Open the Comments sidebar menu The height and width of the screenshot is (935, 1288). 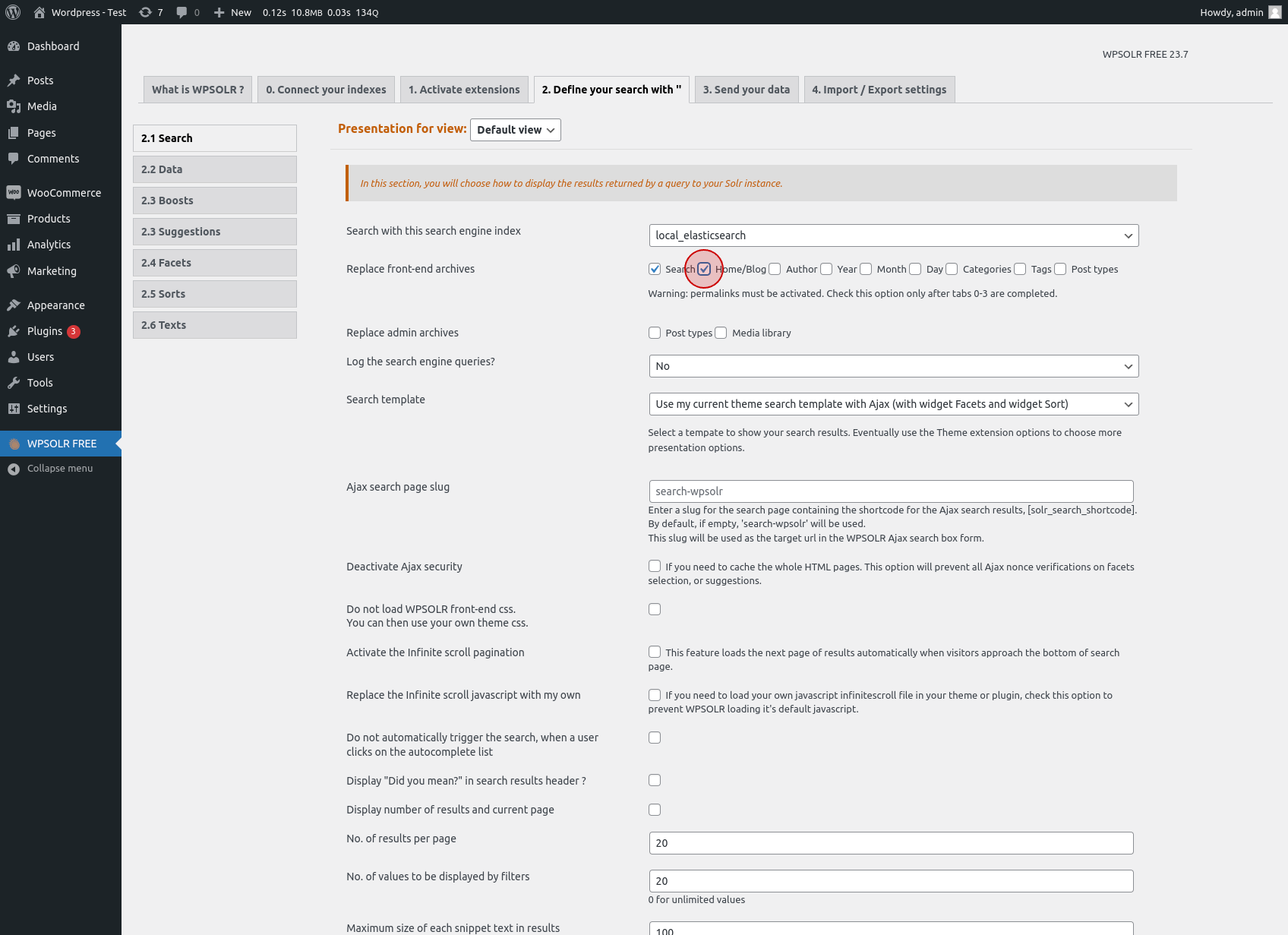tap(61, 159)
